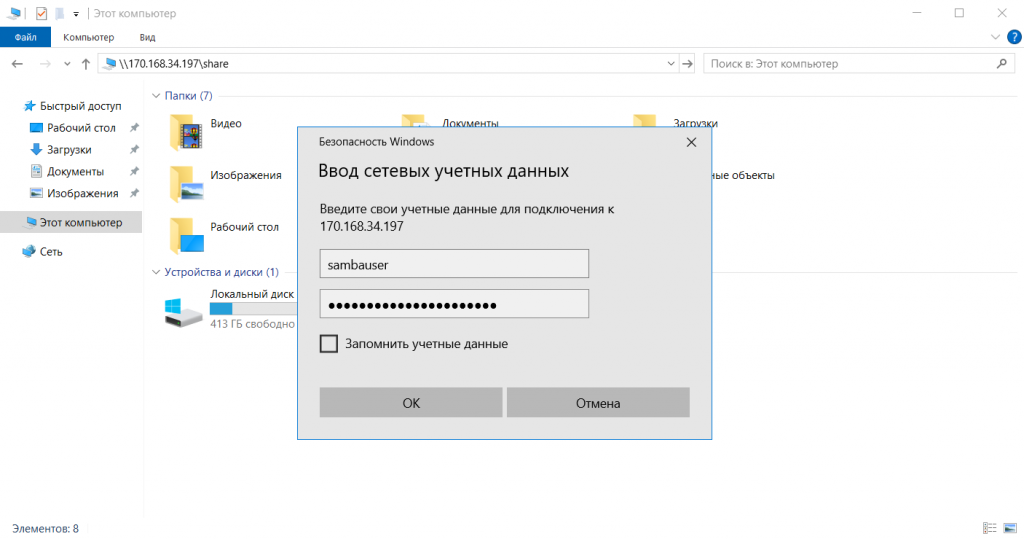This screenshot has width=1024, height=539.
Task: Open the Компьютер ribbon tab
Action: [x=88, y=37]
